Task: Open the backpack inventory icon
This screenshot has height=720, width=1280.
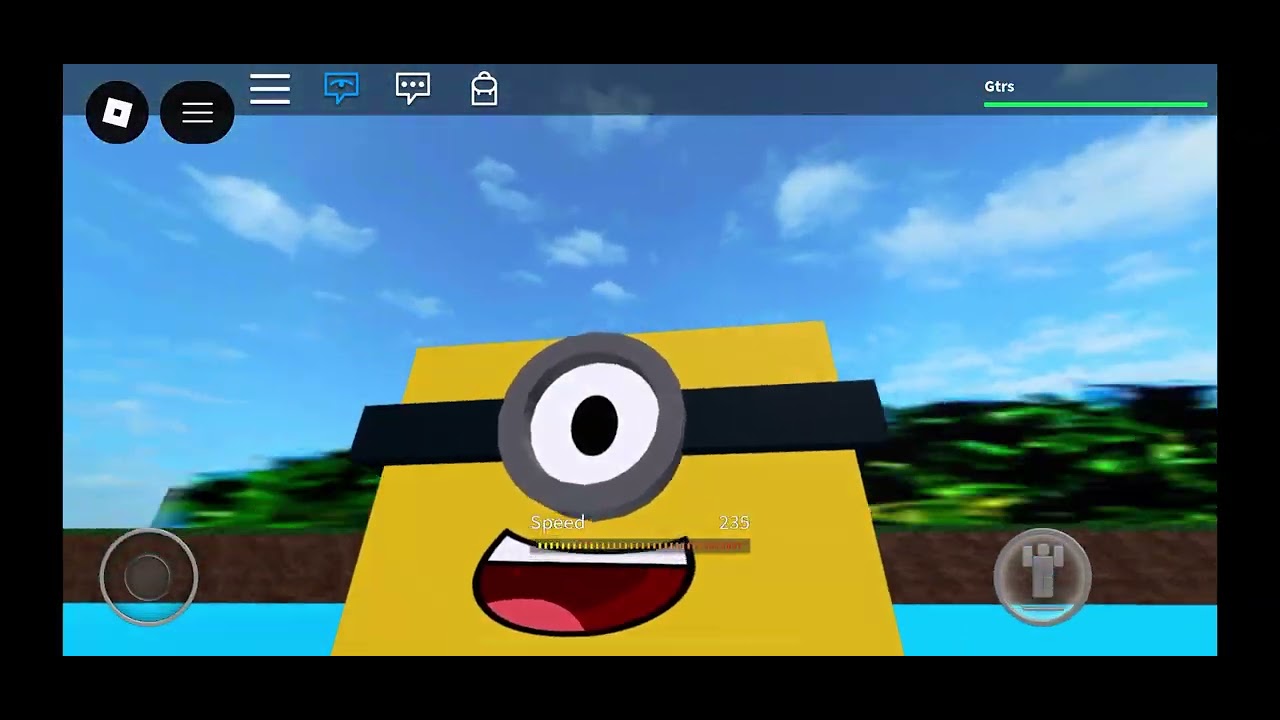Action: pyautogui.click(x=484, y=89)
